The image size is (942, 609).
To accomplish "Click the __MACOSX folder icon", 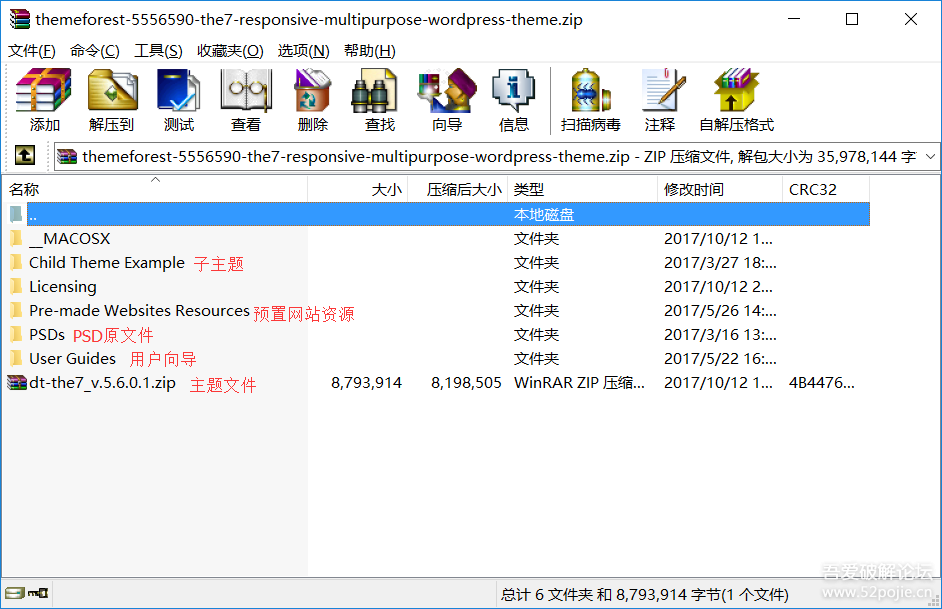I will (x=16, y=238).
